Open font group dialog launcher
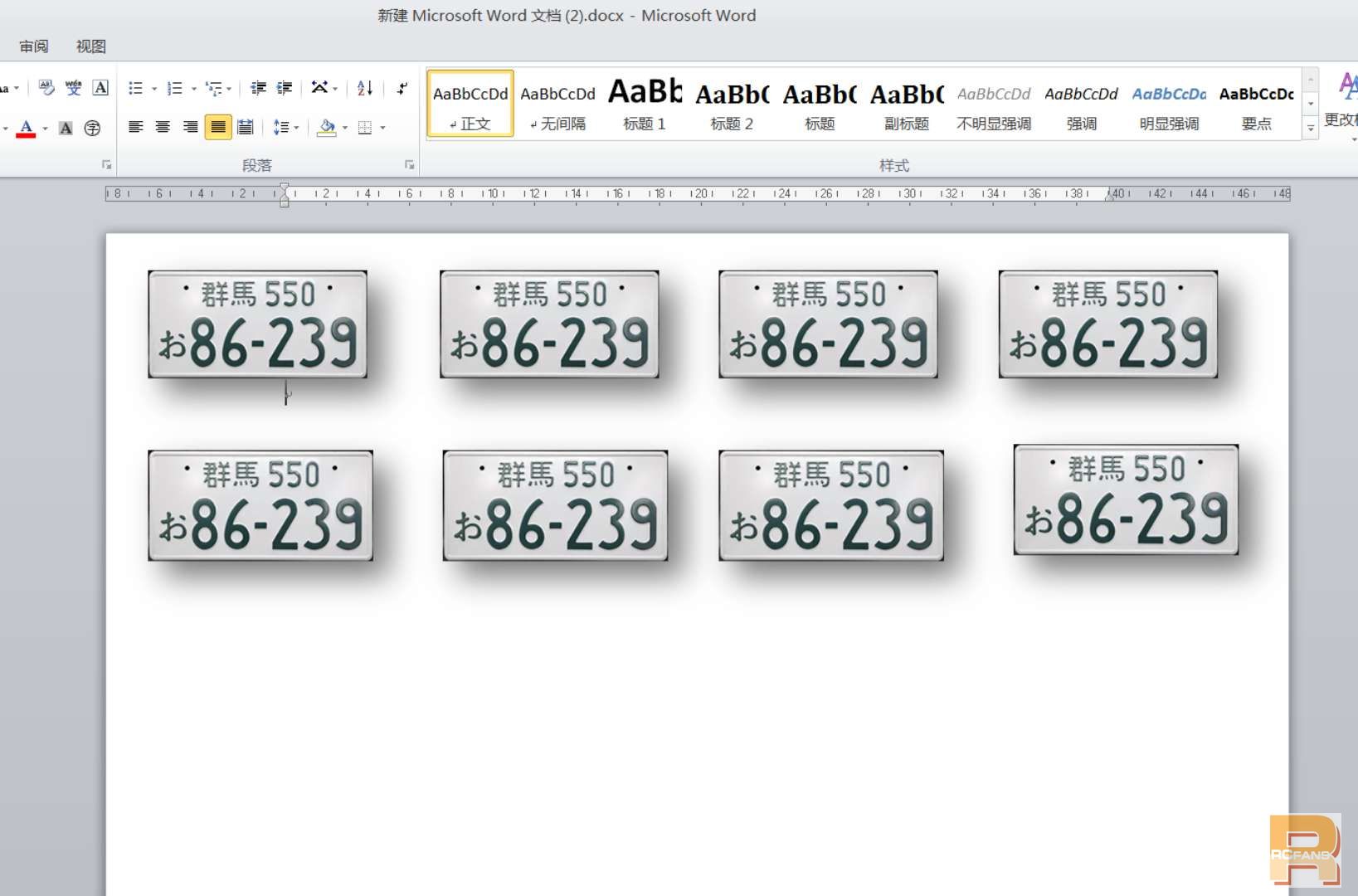Viewport: 1358px width, 896px height. [x=106, y=165]
